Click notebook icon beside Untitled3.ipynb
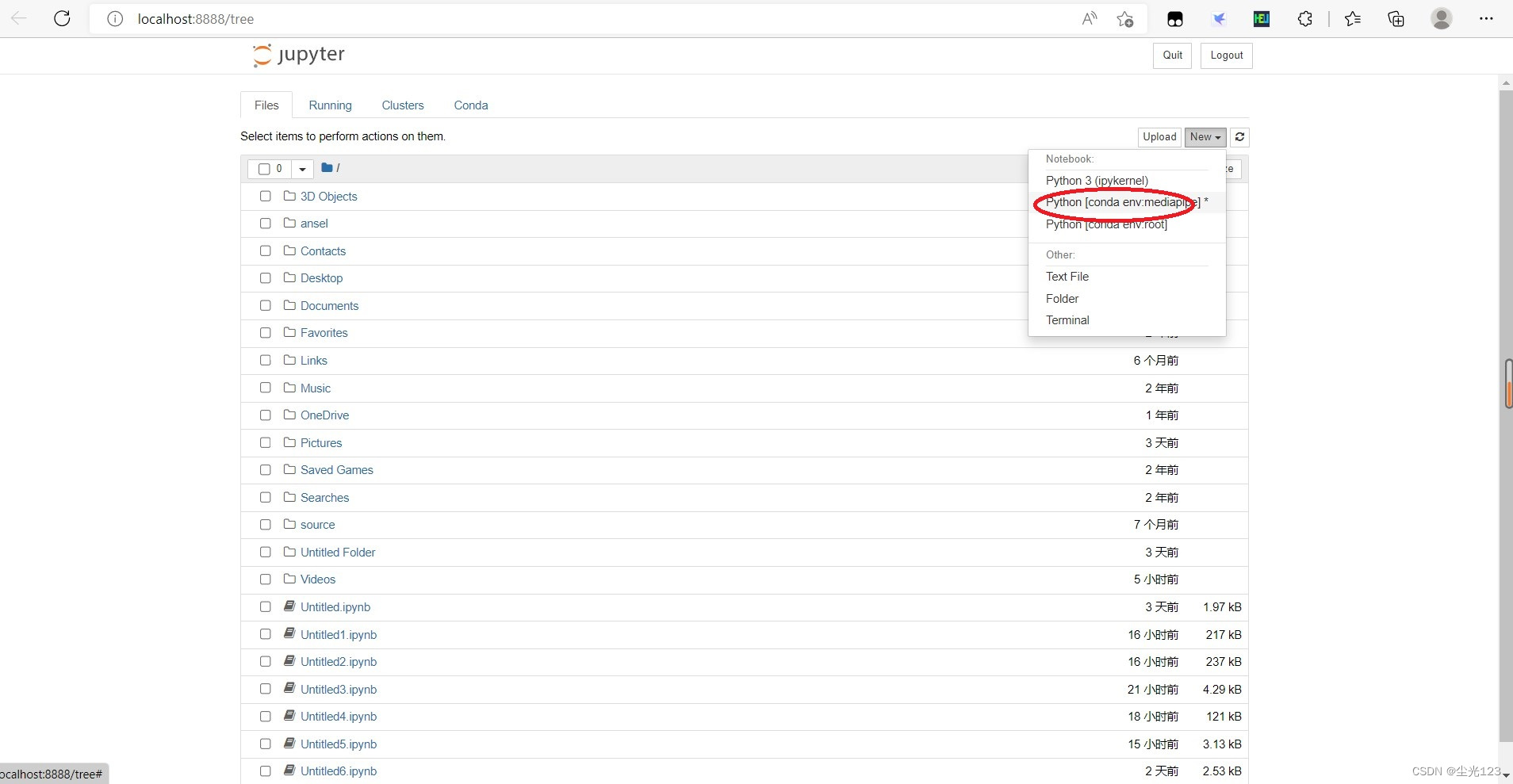Image resolution: width=1513 pixels, height=784 pixels. coord(289,689)
